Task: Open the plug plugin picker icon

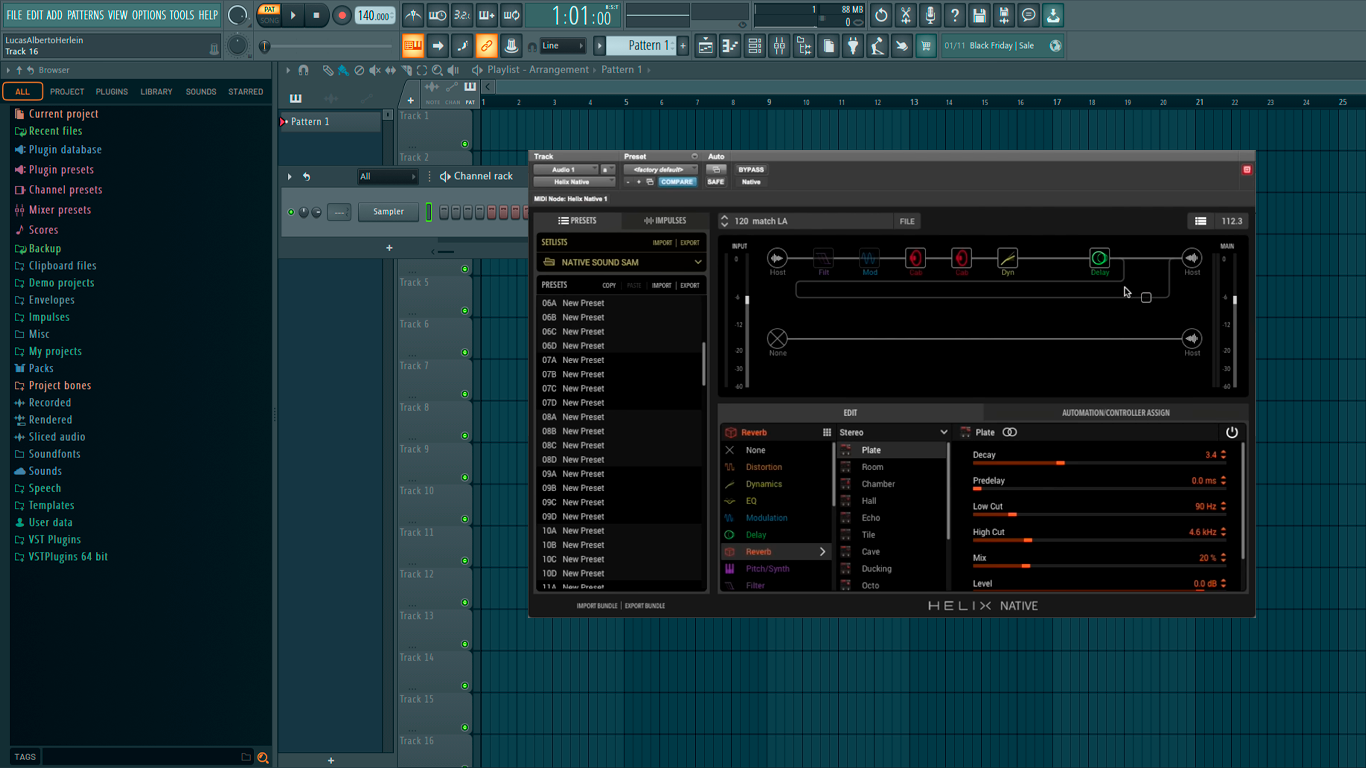Action: pos(853,46)
